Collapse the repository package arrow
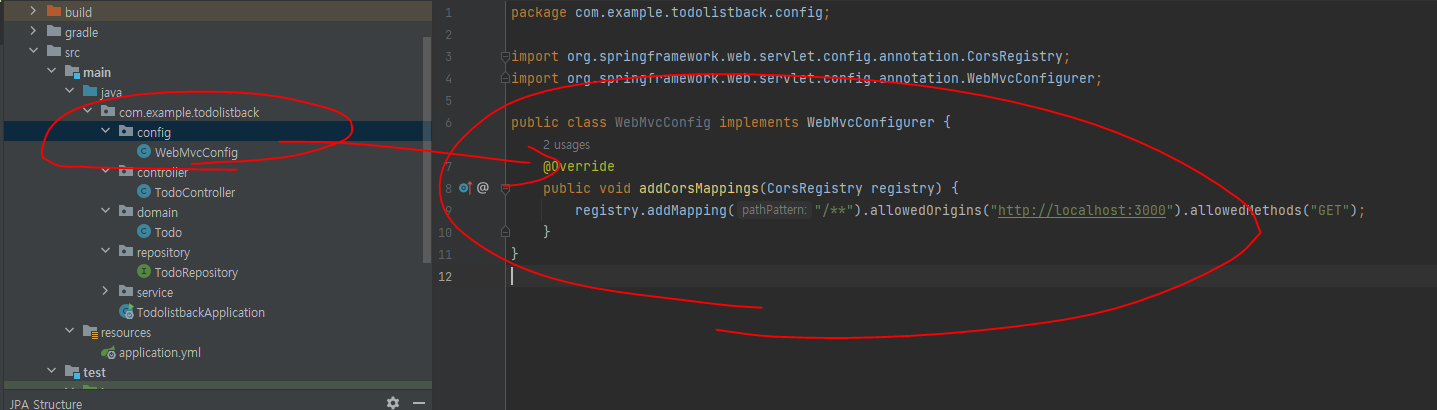 105,252
